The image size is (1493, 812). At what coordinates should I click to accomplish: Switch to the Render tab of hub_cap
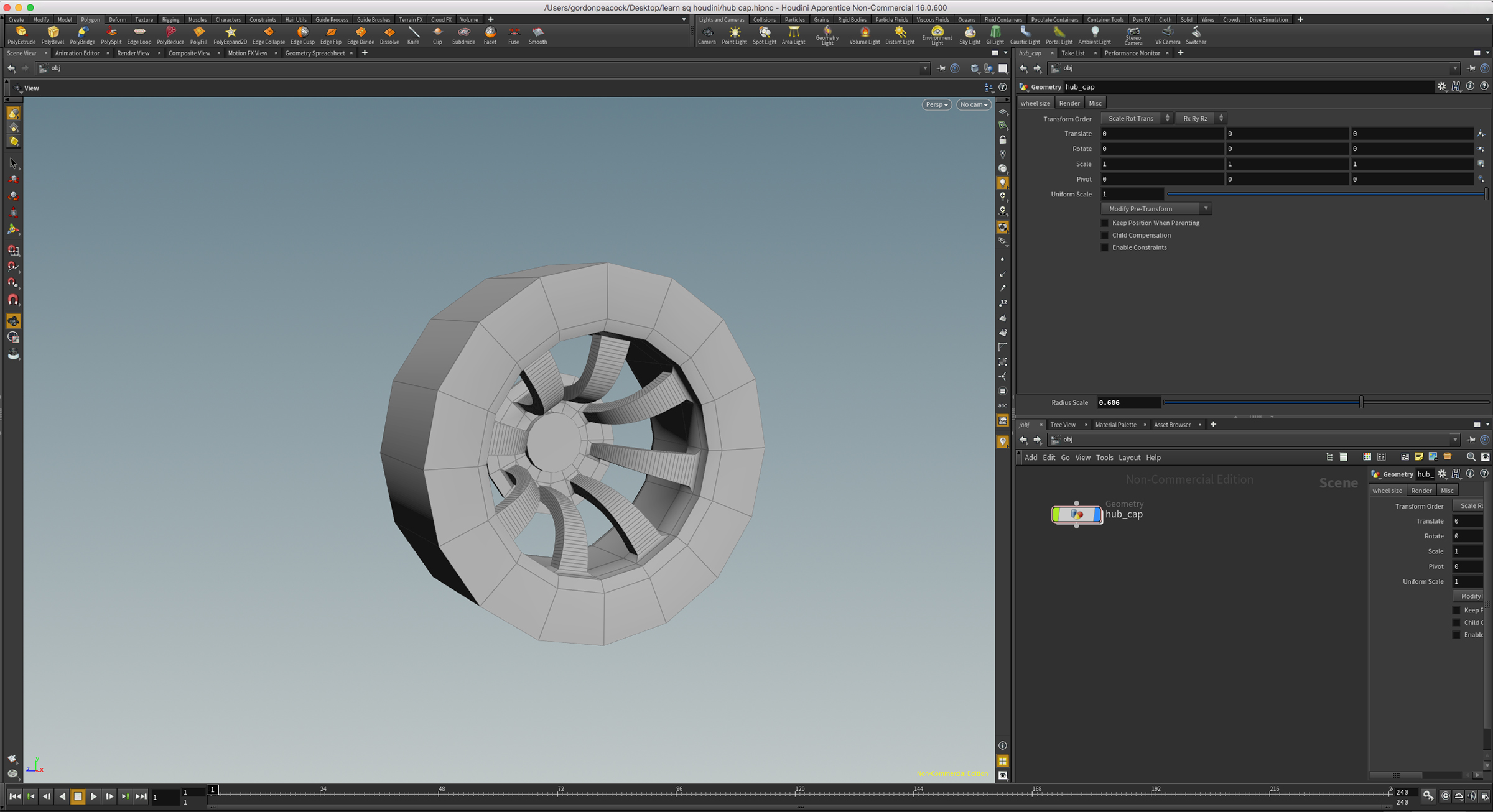1069,103
